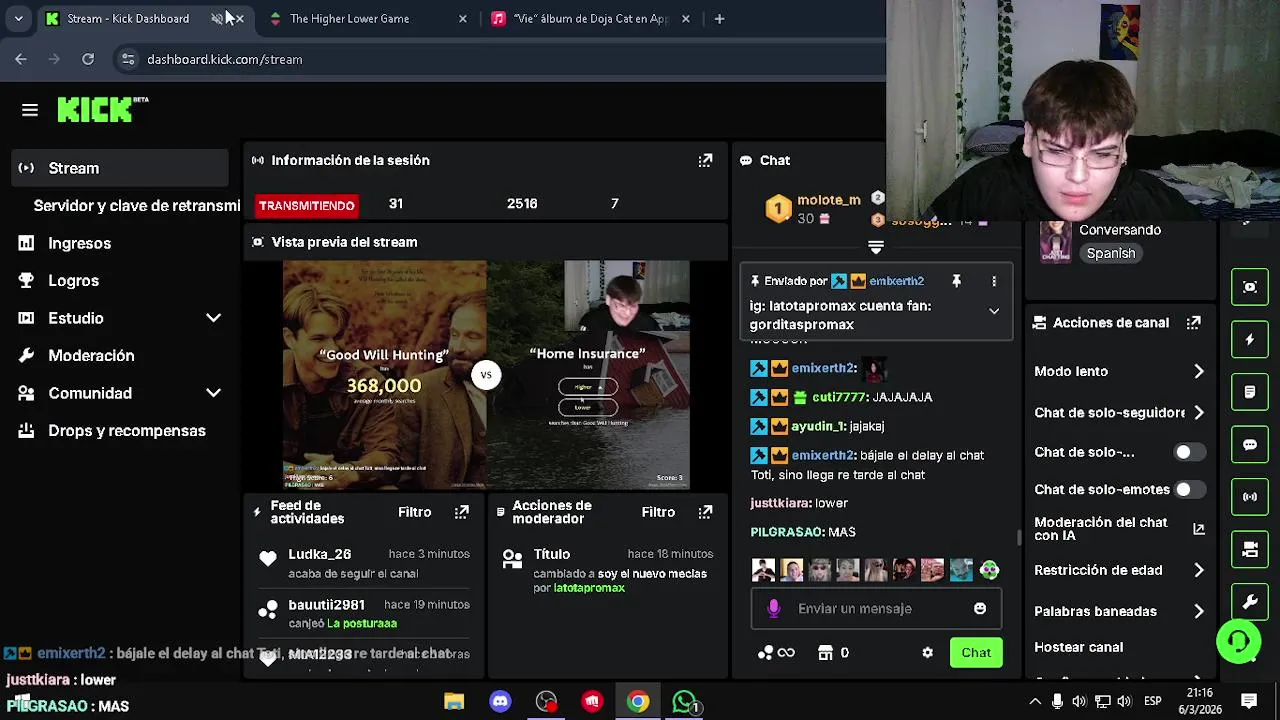Open Filtro in Acciones de moderador
The image size is (1280, 720).
point(658,512)
